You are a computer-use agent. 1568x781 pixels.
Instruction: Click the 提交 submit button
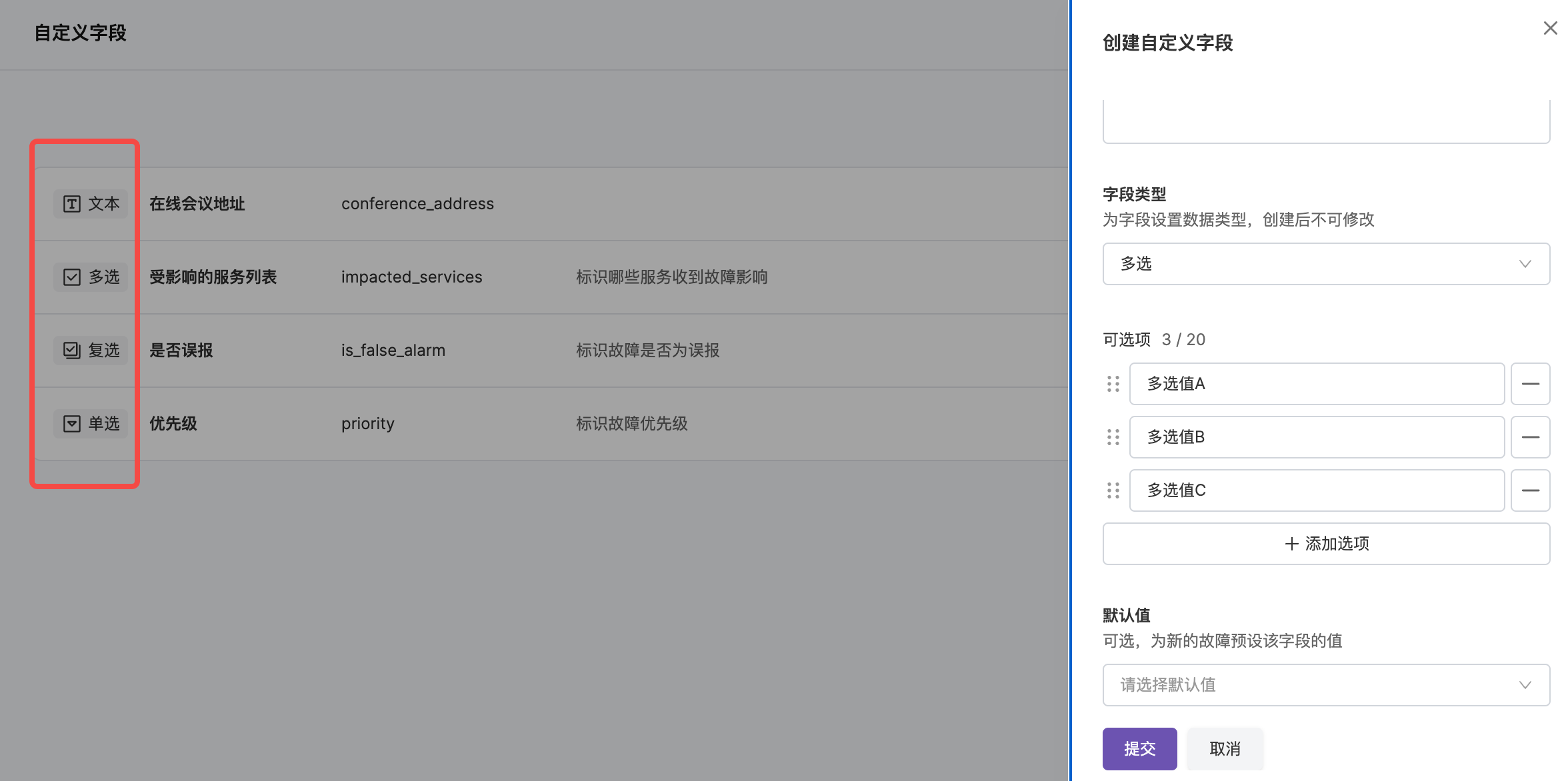coord(1139,748)
